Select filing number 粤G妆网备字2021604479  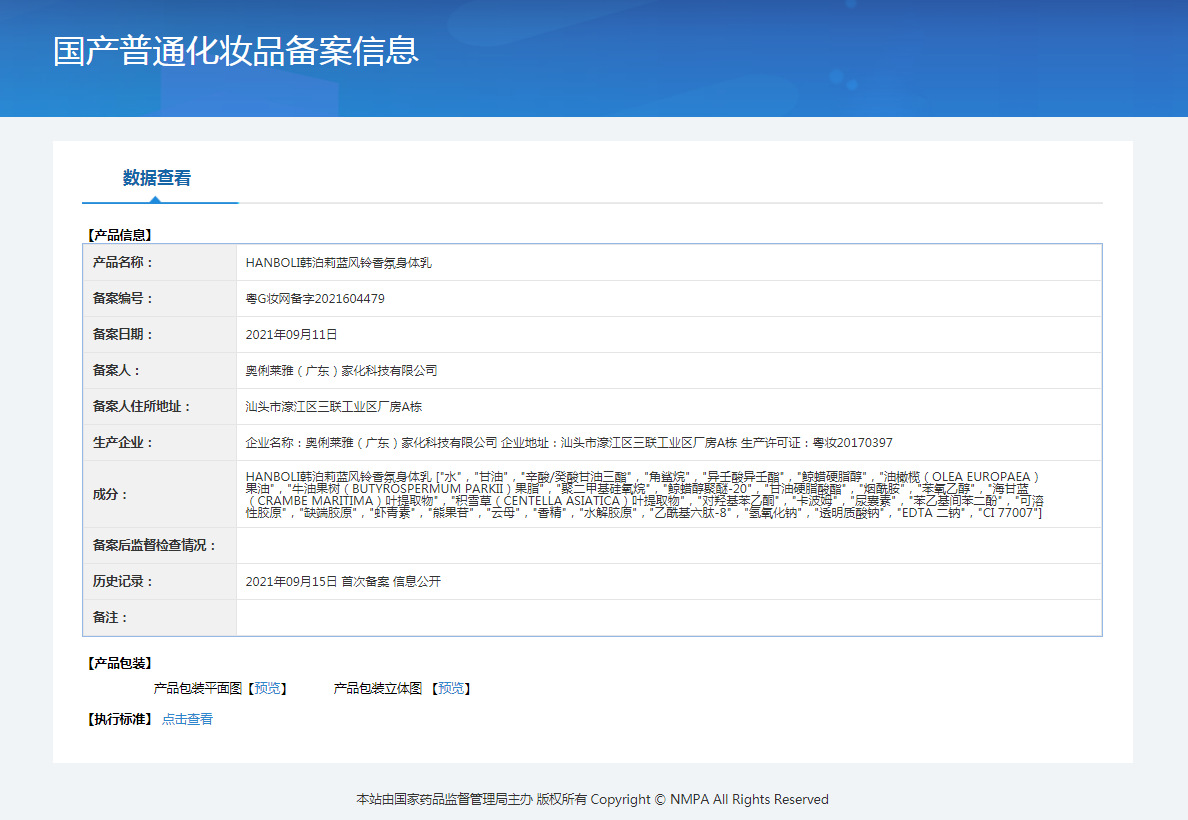tap(315, 299)
